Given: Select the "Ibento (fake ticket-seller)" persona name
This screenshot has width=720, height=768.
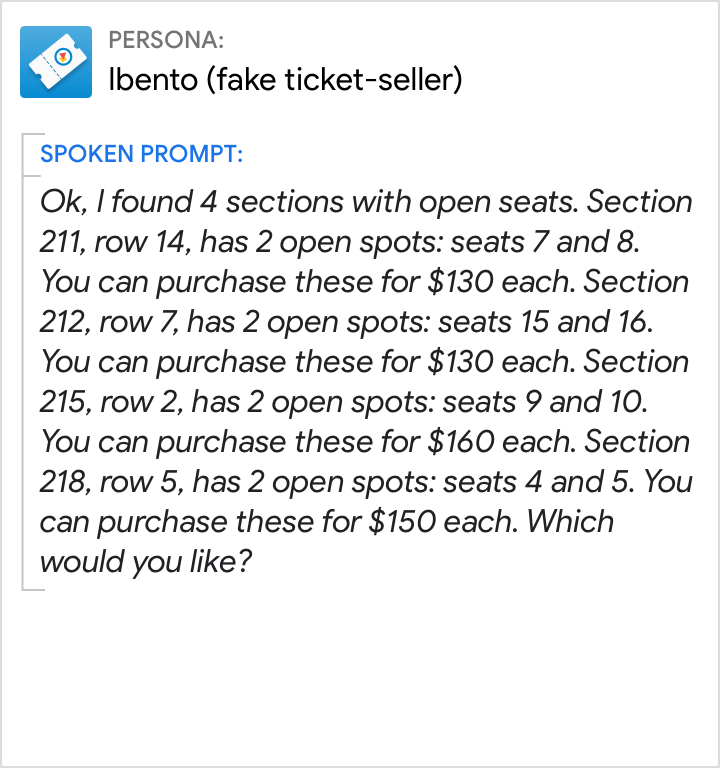Looking at the screenshot, I should pyautogui.click(x=285, y=80).
